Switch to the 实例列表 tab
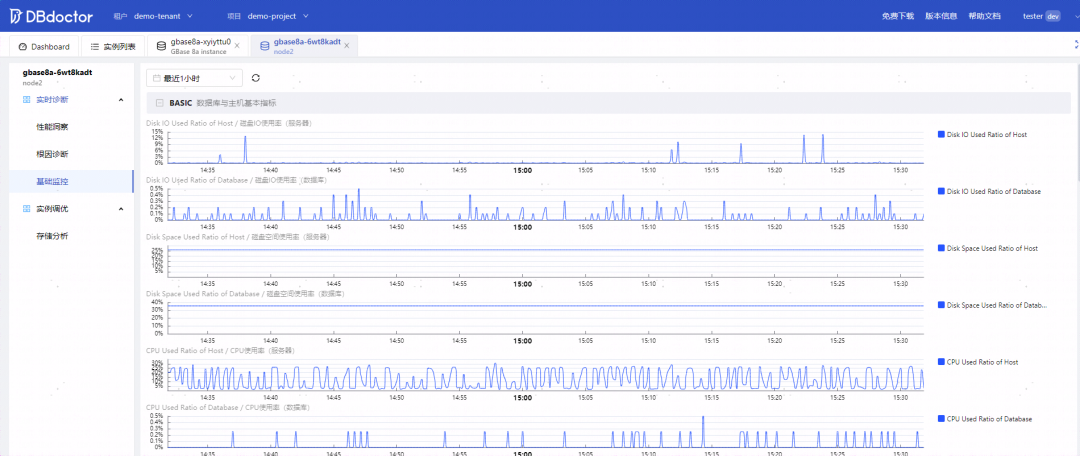Screen dimensions: 1080x456 (113, 46)
